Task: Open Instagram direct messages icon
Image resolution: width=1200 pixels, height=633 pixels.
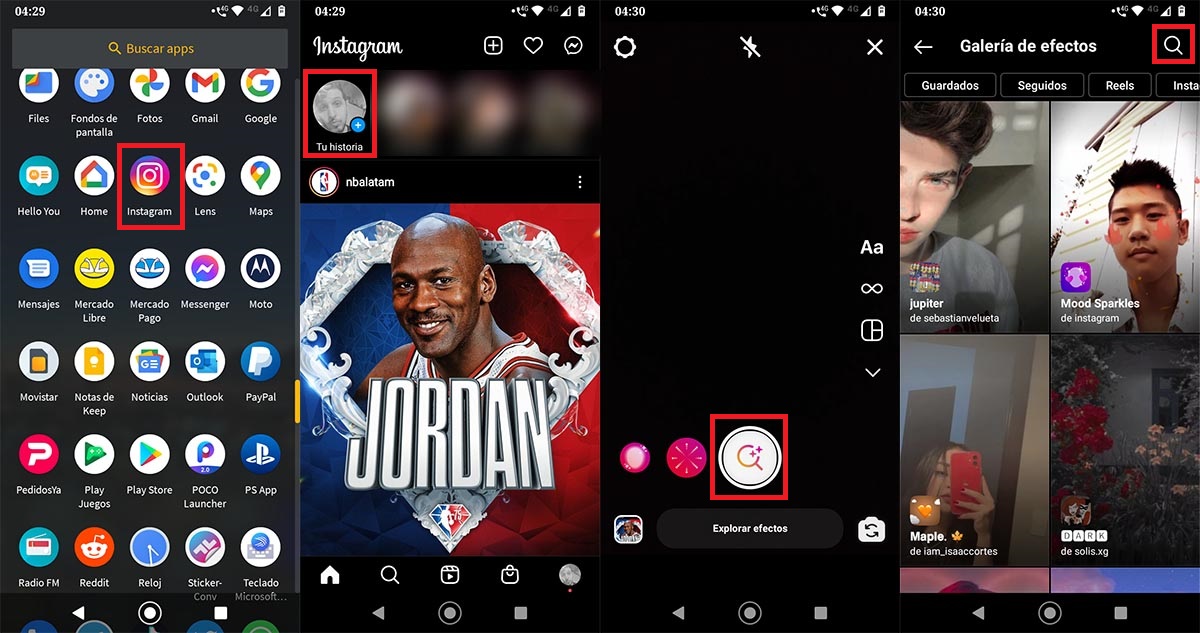Action: [x=573, y=46]
